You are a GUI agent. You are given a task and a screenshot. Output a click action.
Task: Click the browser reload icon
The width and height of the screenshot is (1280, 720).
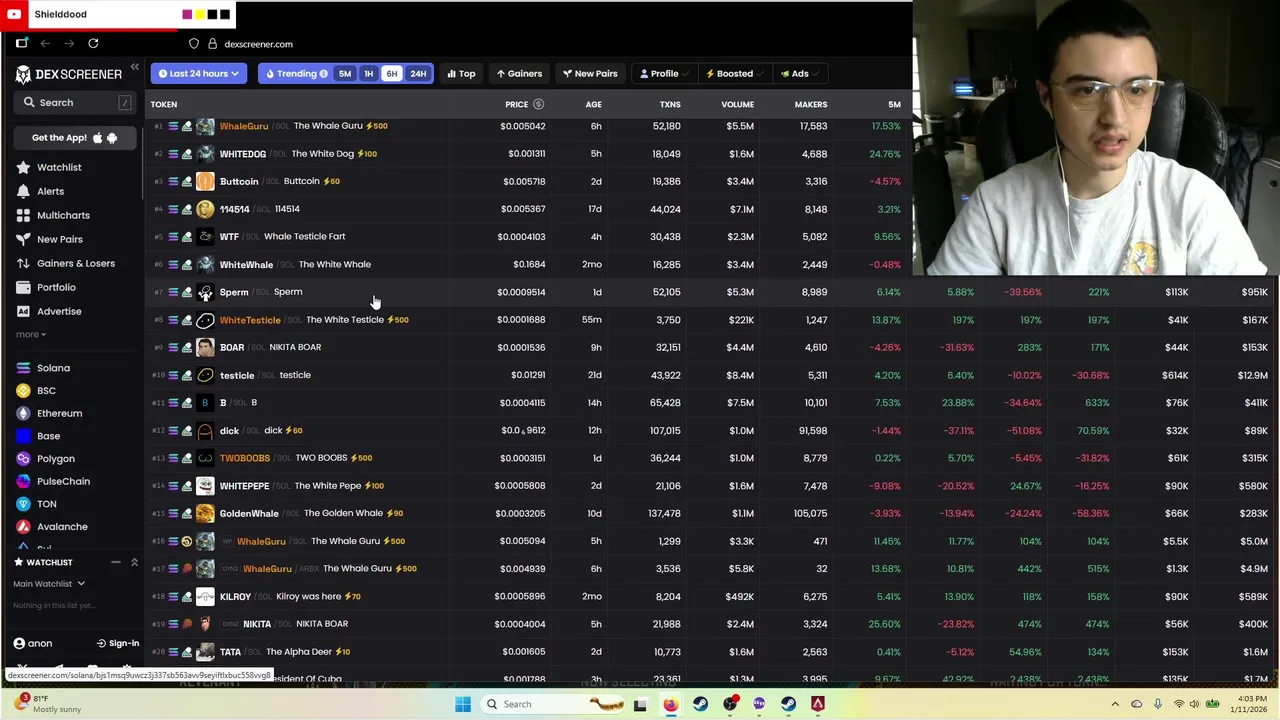click(93, 43)
